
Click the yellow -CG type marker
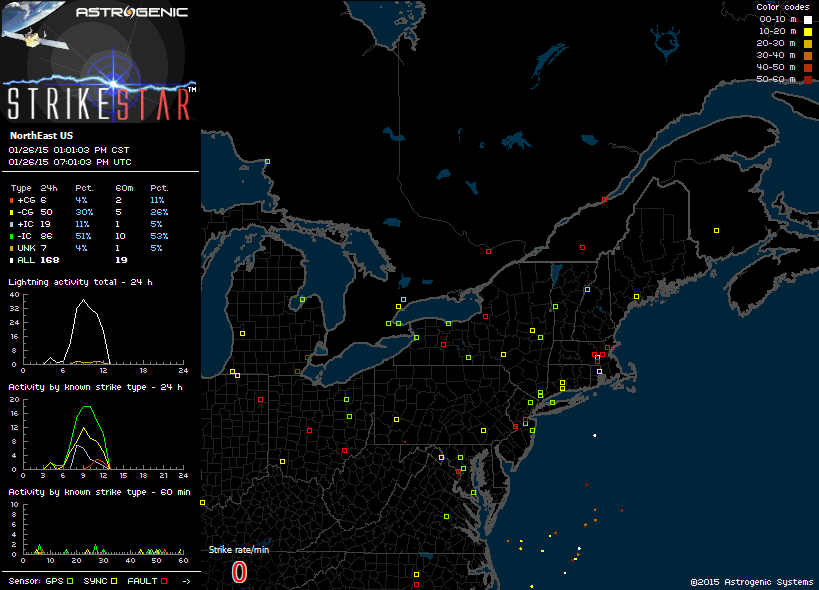click(11, 213)
